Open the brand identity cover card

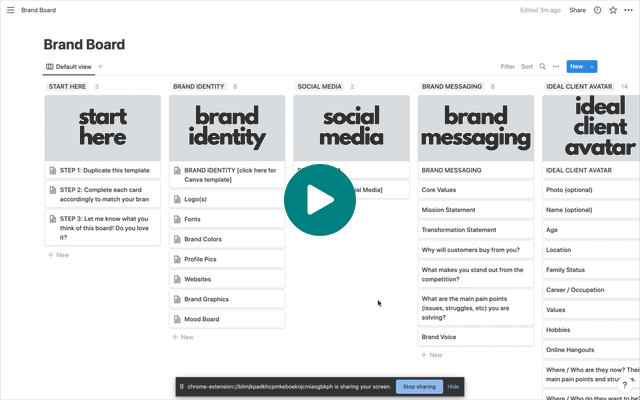pyautogui.click(x=227, y=128)
